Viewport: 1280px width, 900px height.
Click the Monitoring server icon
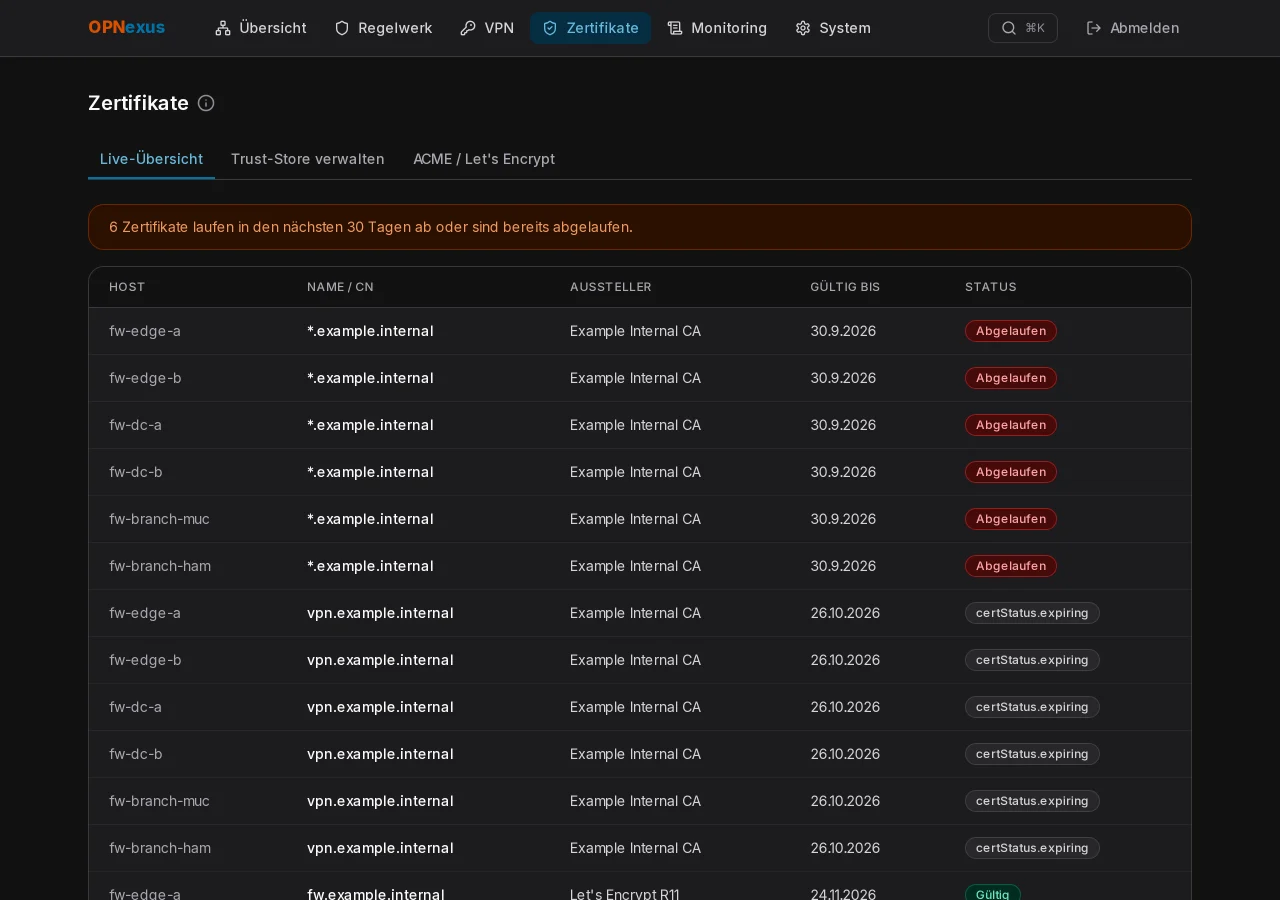point(675,28)
